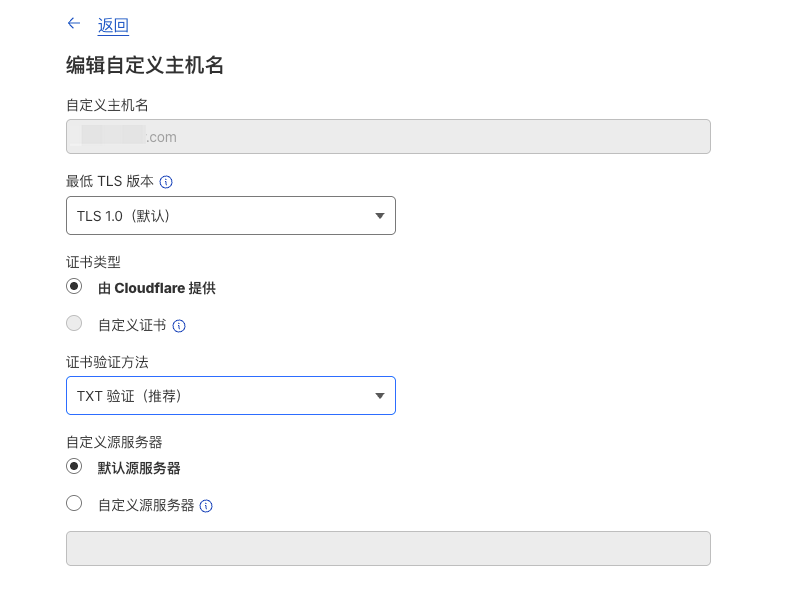The image size is (790, 596).
Task: Click info icon next to 自定义源服务器
Action: coord(206,506)
